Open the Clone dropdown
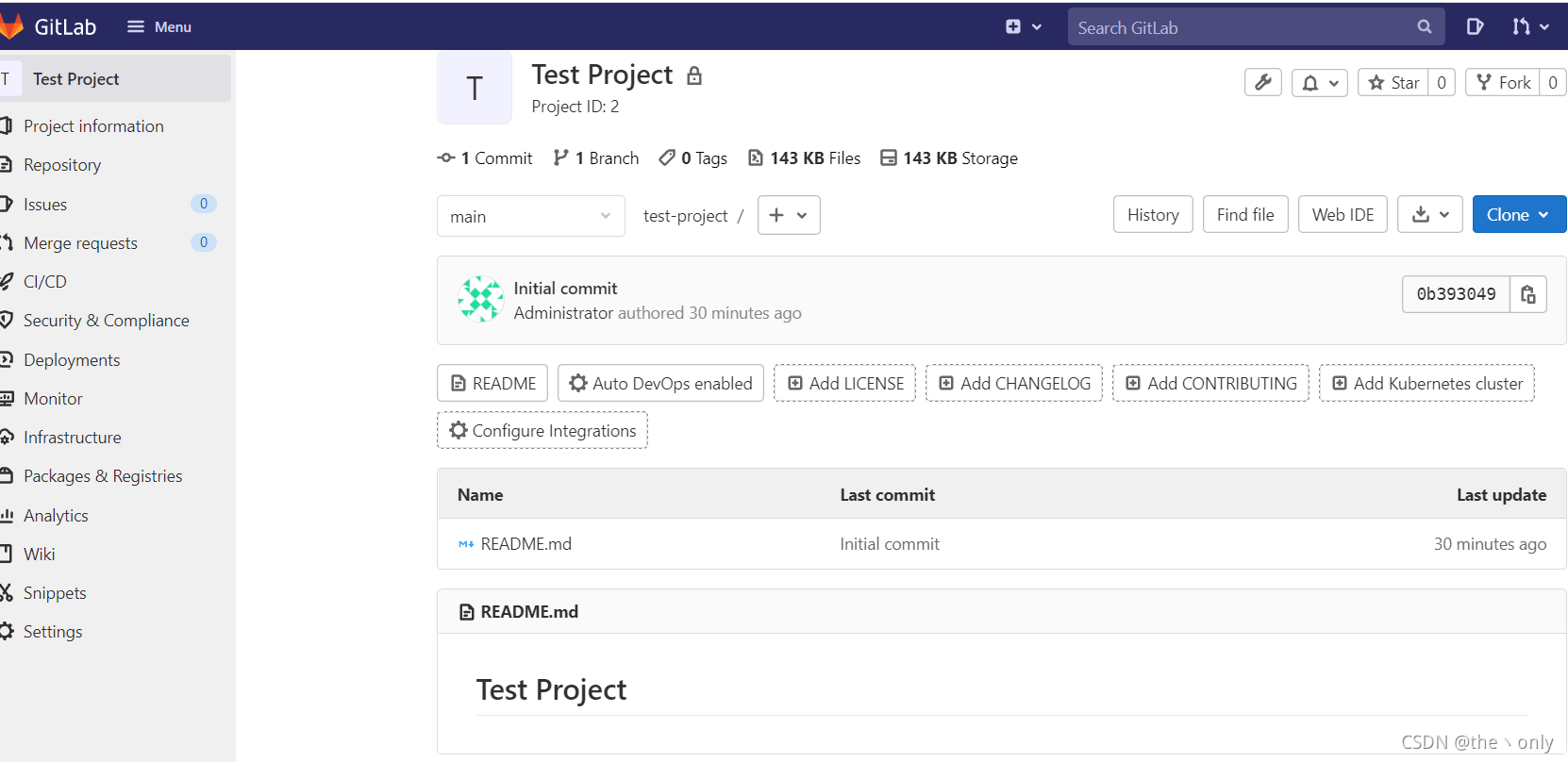Viewport: 1568px width, 762px height. point(1519,214)
